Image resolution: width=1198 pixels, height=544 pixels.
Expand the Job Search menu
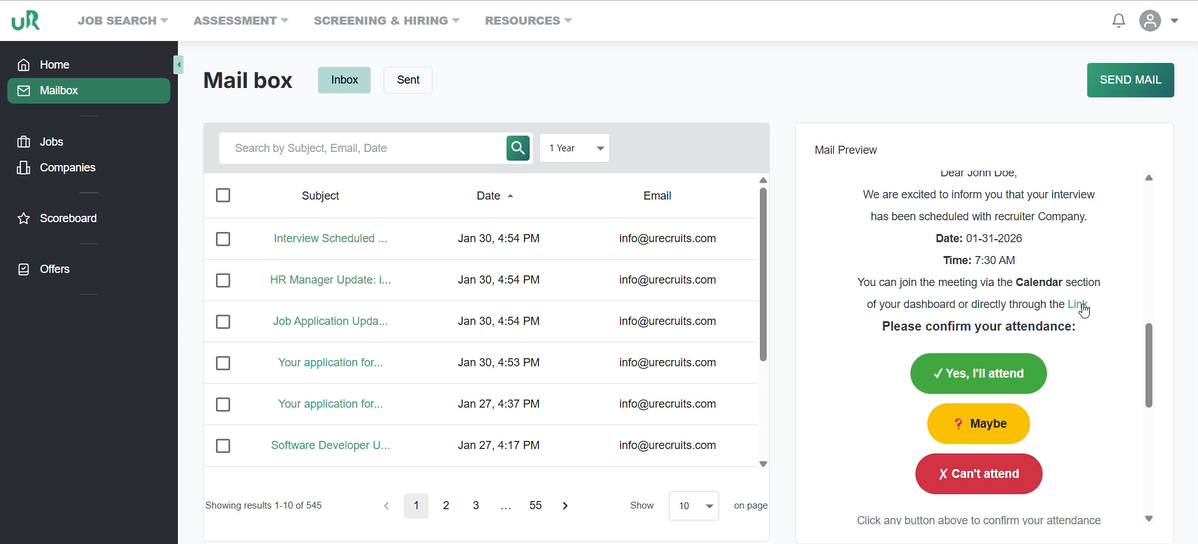pyautogui.click(x=122, y=20)
